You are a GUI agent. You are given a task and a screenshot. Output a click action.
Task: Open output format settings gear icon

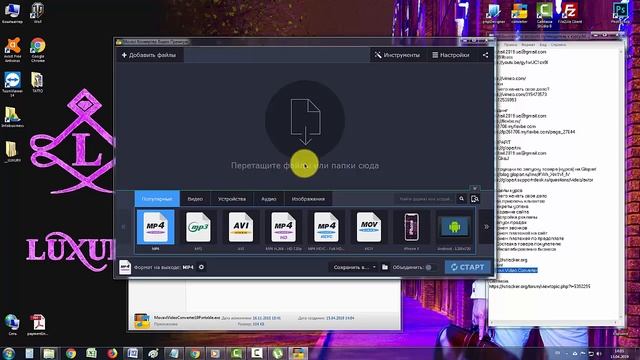pos(201,267)
